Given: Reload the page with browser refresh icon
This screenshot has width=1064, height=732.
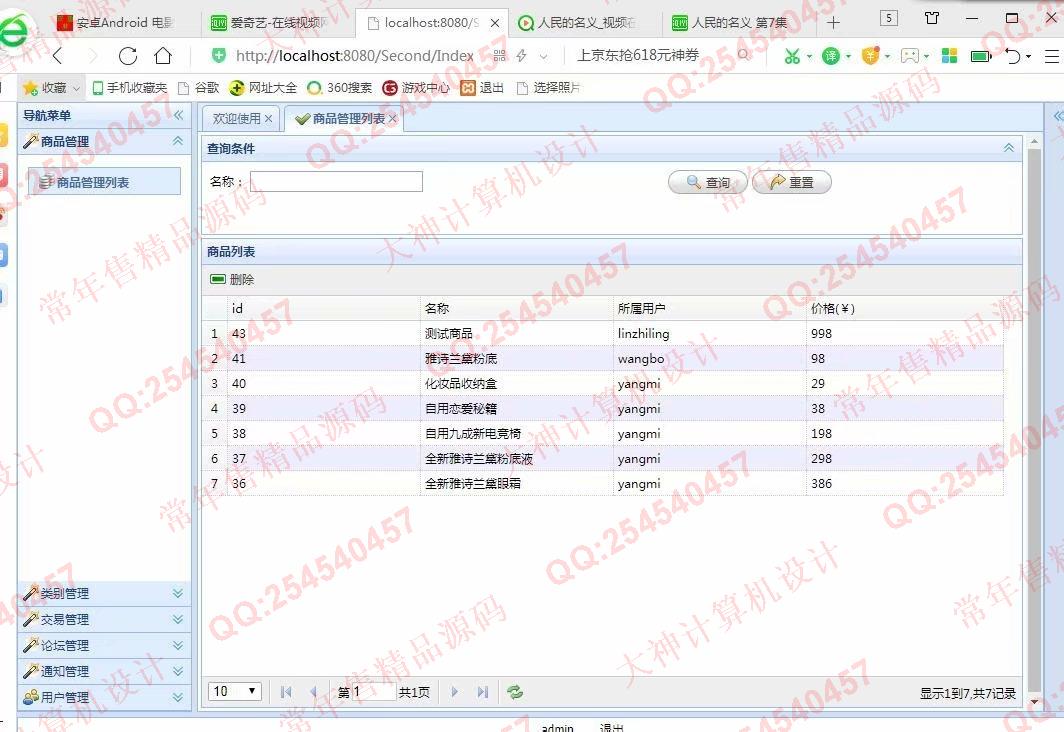Looking at the screenshot, I should click(x=128, y=56).
